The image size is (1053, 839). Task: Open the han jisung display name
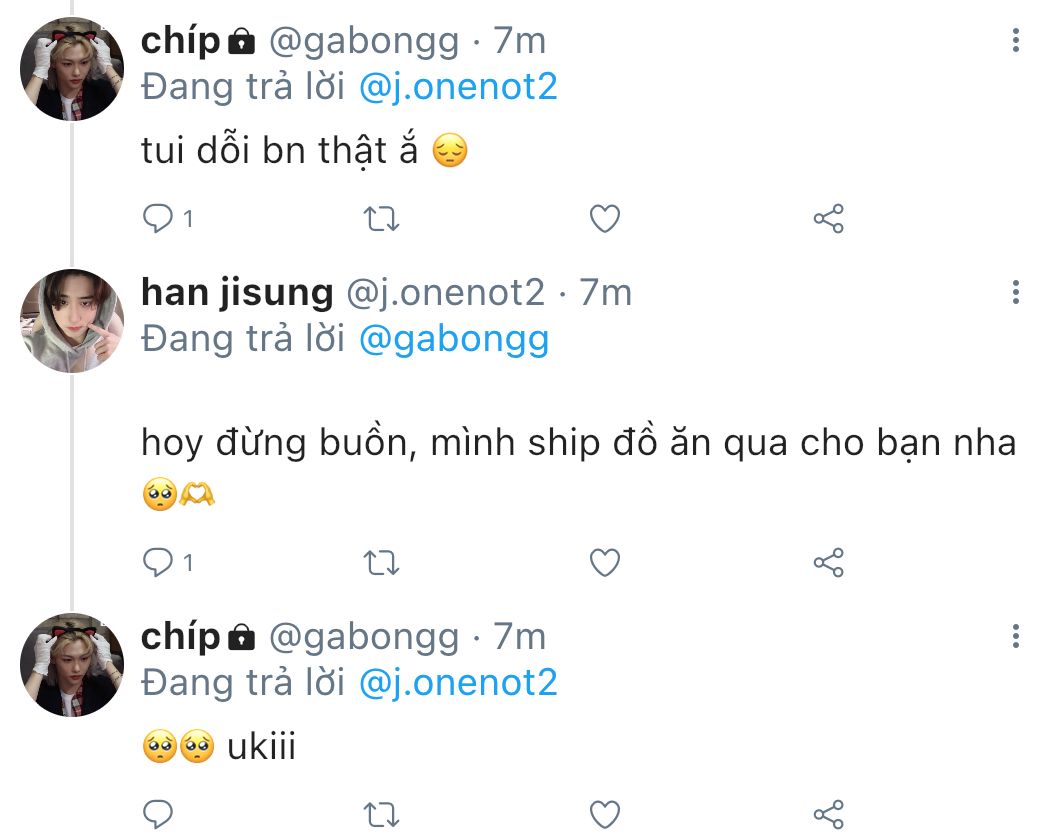pos(237,293)
